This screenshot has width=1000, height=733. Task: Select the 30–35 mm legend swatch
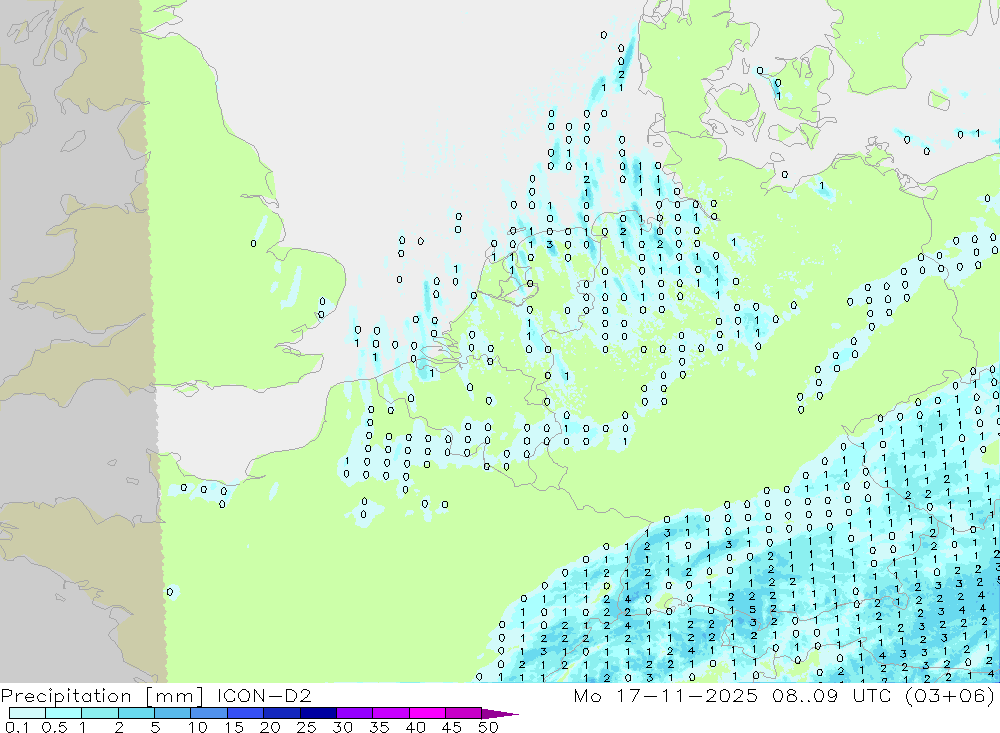tap(354, 713)
